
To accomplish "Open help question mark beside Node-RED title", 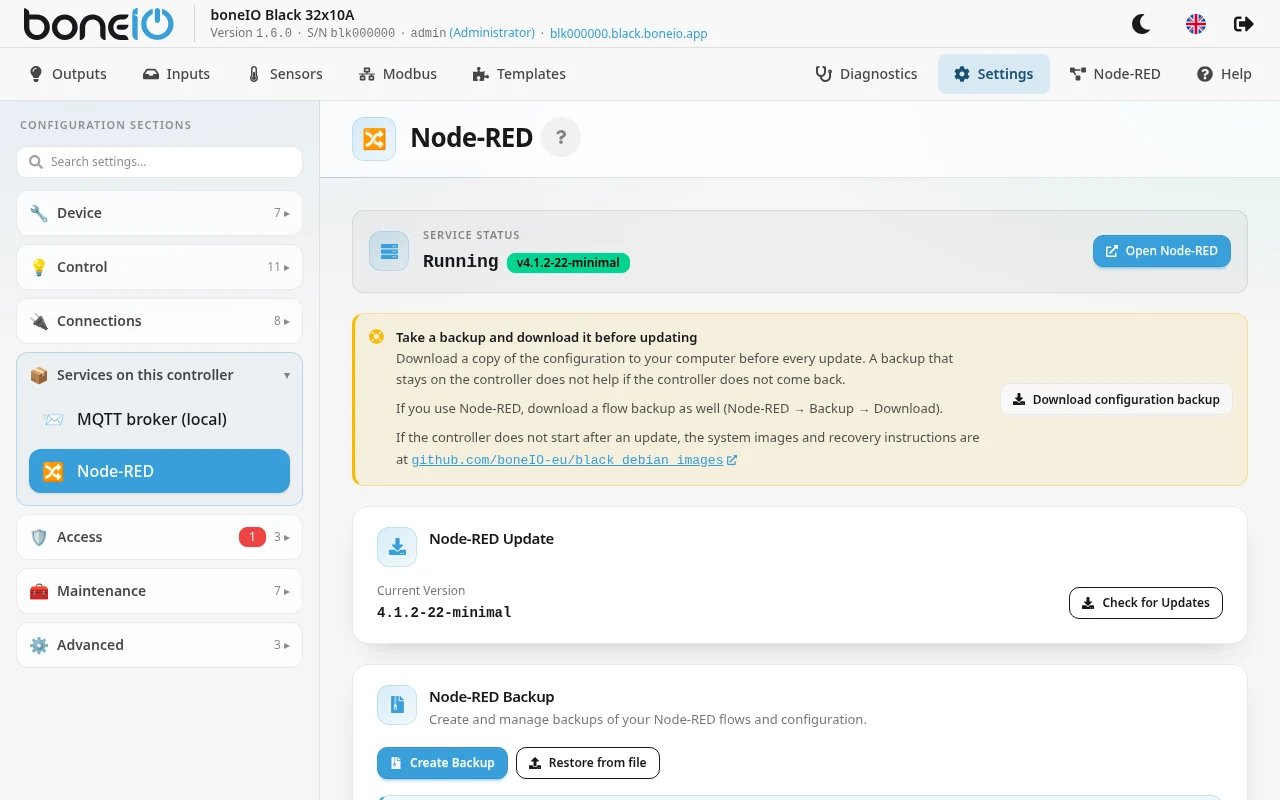I will click(561, 138).
